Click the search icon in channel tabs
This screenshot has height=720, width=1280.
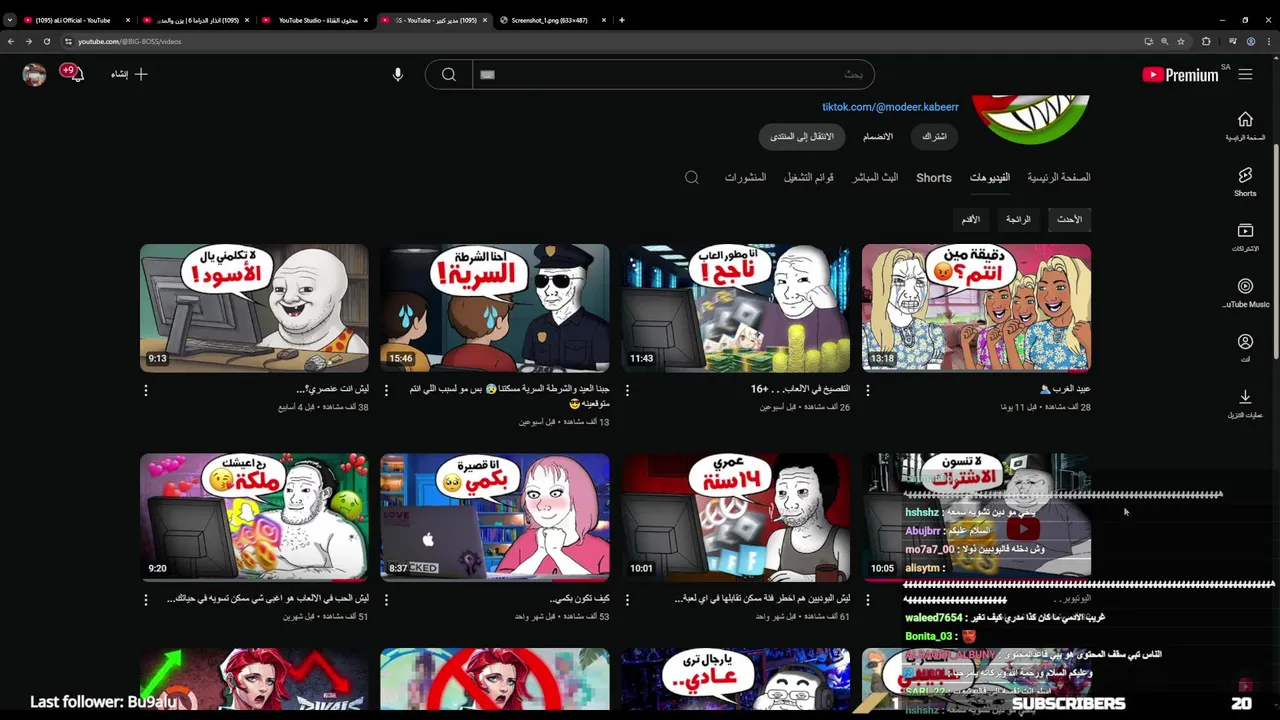tap(691, 177)
